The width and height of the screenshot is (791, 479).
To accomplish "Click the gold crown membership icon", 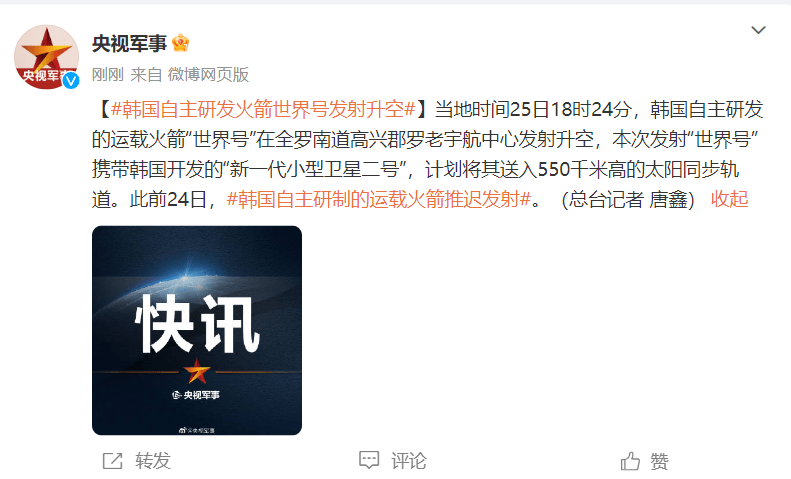I will 181,43.
